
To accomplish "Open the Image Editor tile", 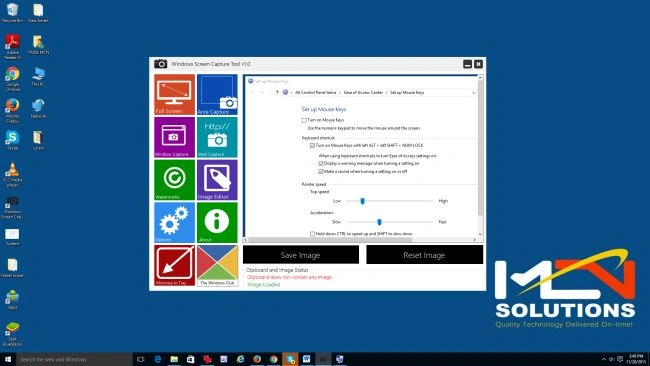I will 217,180.
